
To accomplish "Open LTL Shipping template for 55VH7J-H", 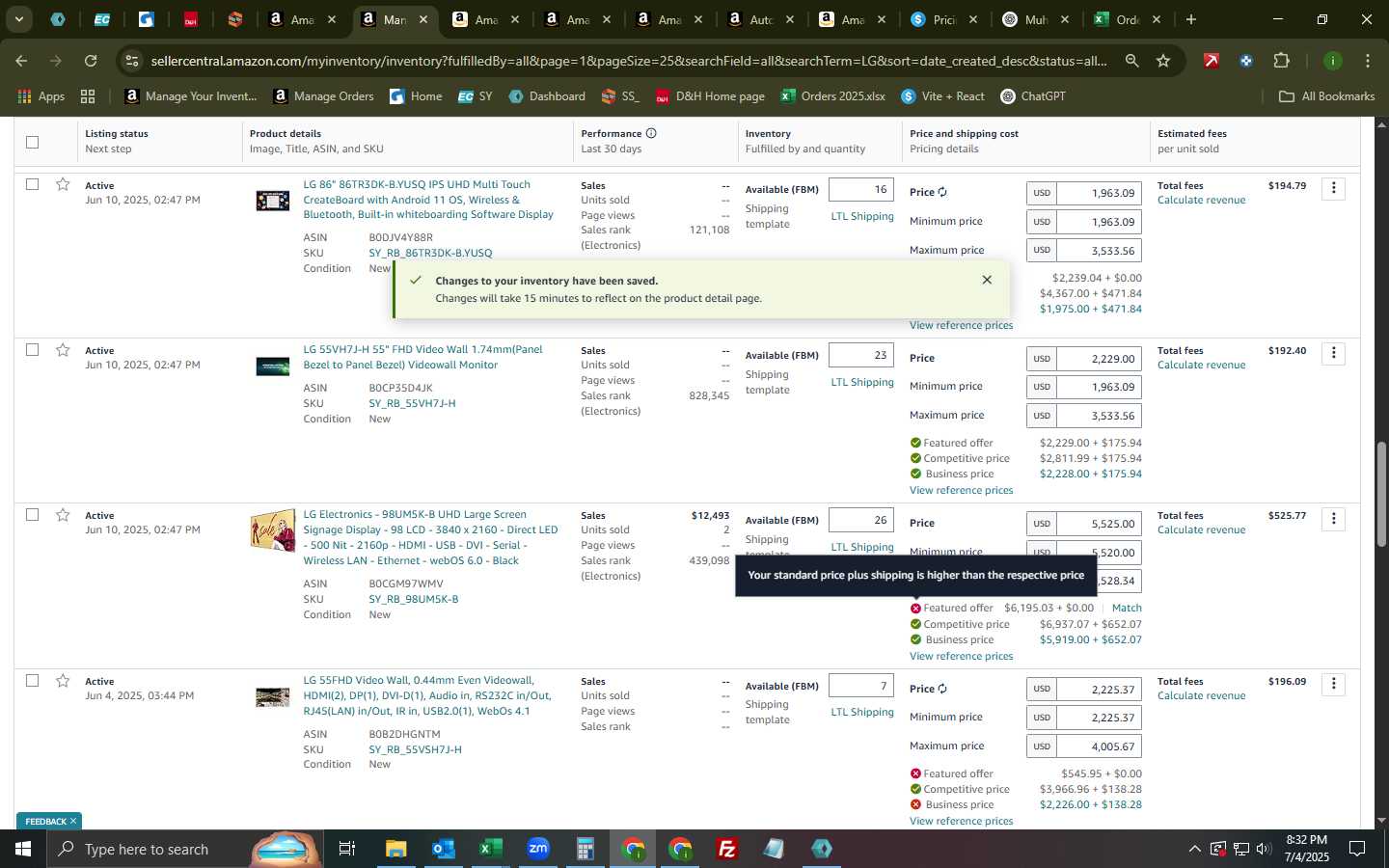I will click(x=862, y=382).
